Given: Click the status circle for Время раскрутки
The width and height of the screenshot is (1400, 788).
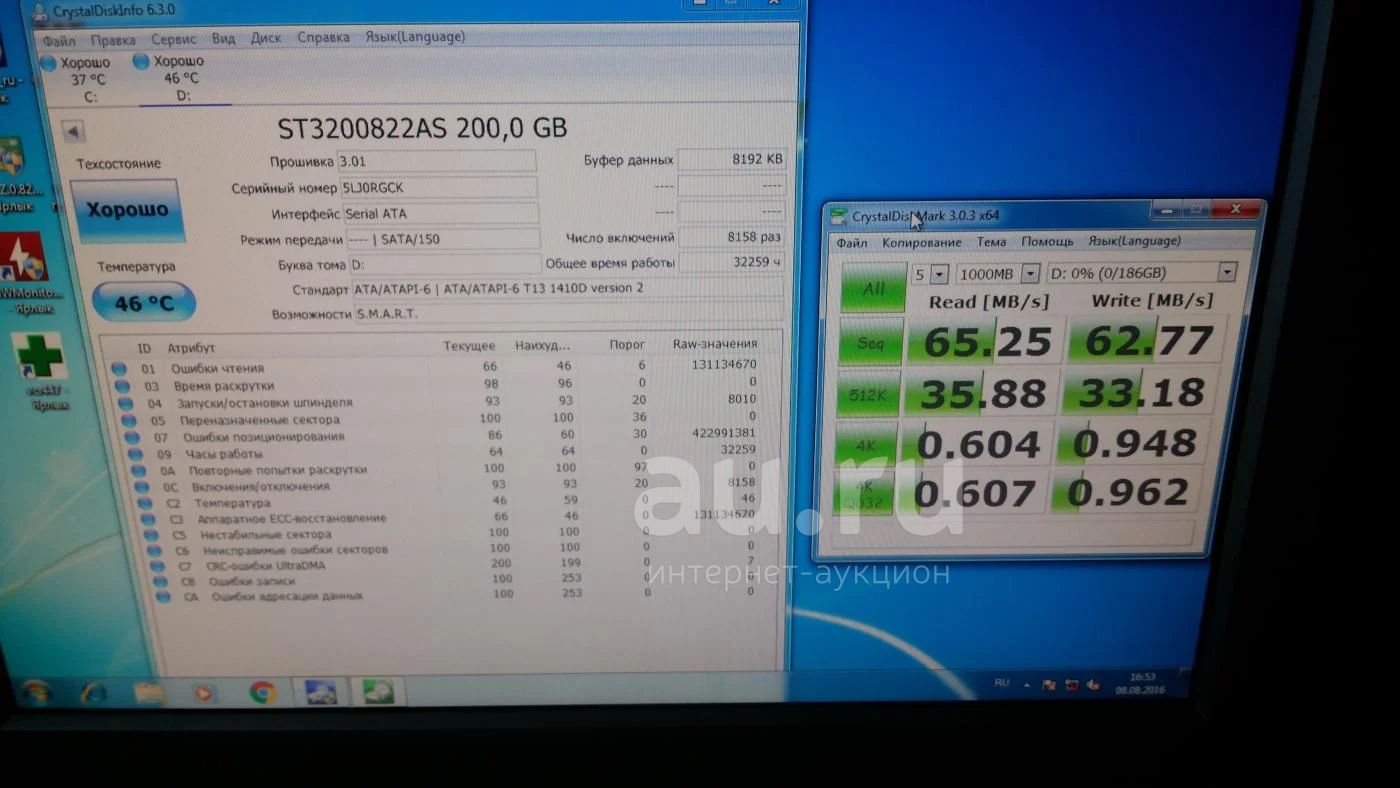Looking at the screenshot, I should coord(121,385).
